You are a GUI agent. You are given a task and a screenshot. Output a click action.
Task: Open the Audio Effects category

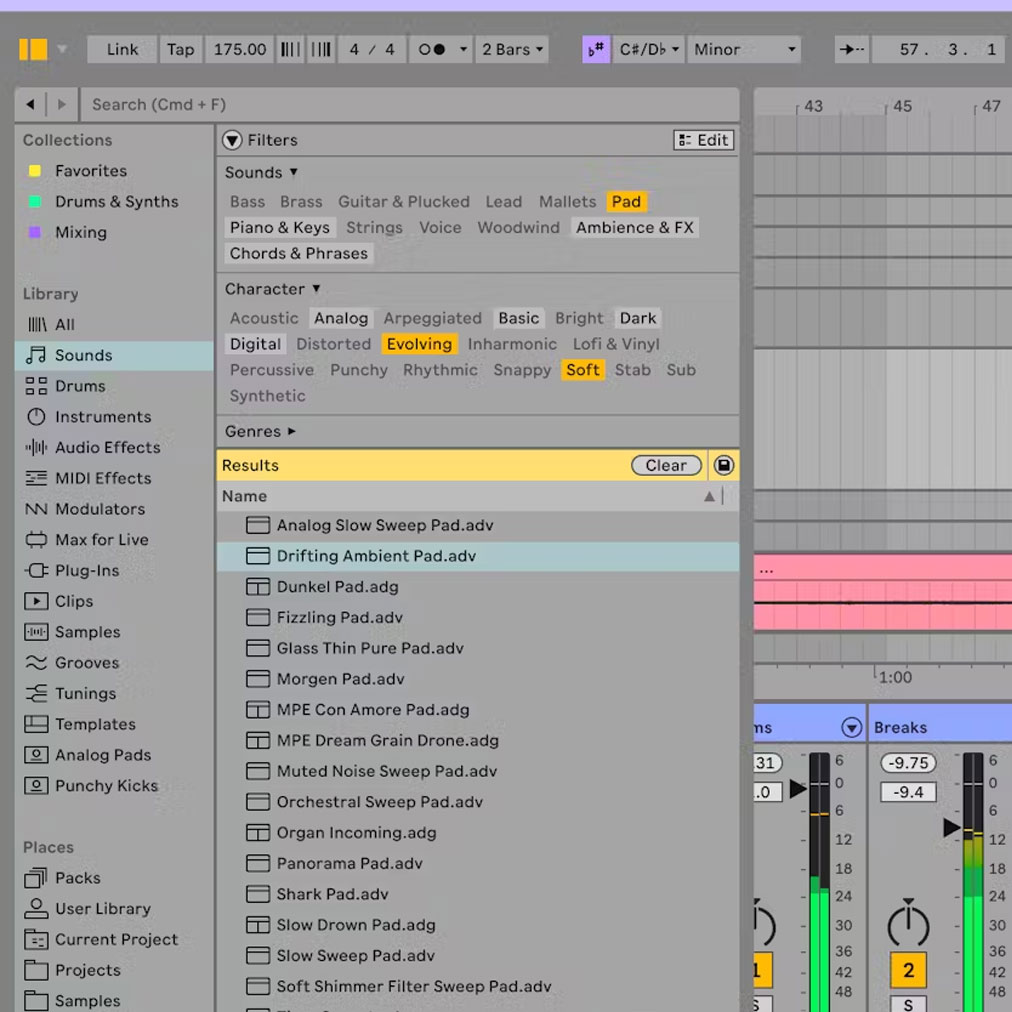114,447
